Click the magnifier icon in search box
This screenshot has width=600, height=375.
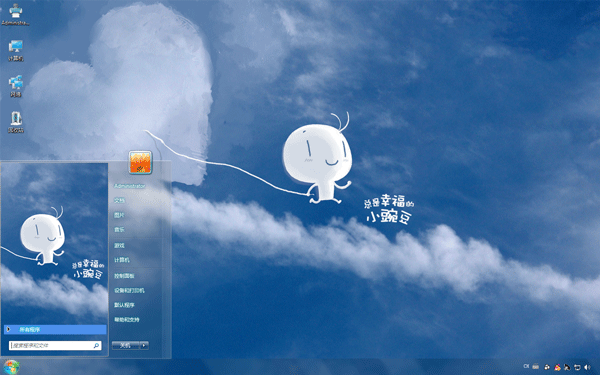click(x=96, y=346)
